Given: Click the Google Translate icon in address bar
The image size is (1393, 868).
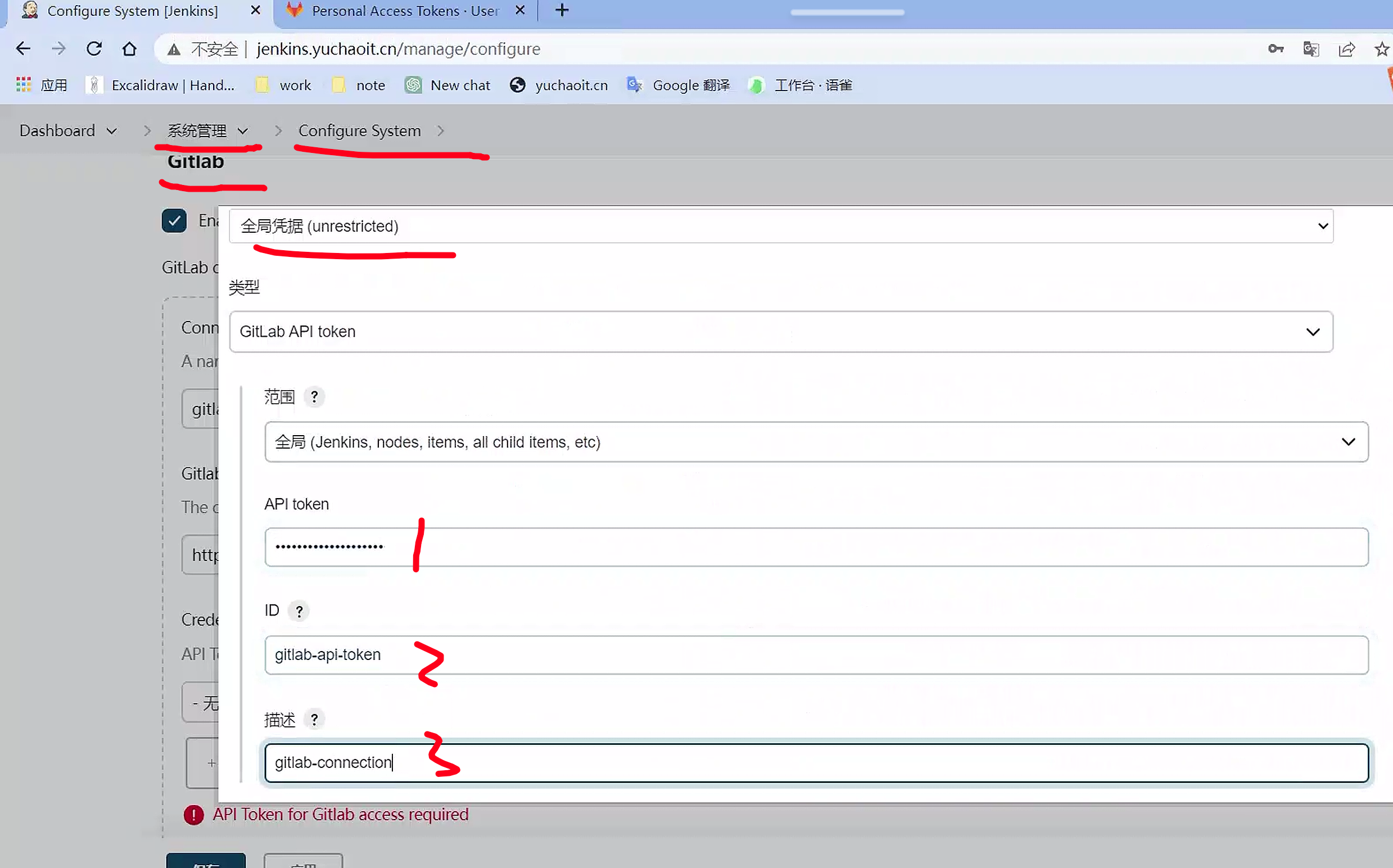Looking at the screenshot, I should coord(1311,49).
